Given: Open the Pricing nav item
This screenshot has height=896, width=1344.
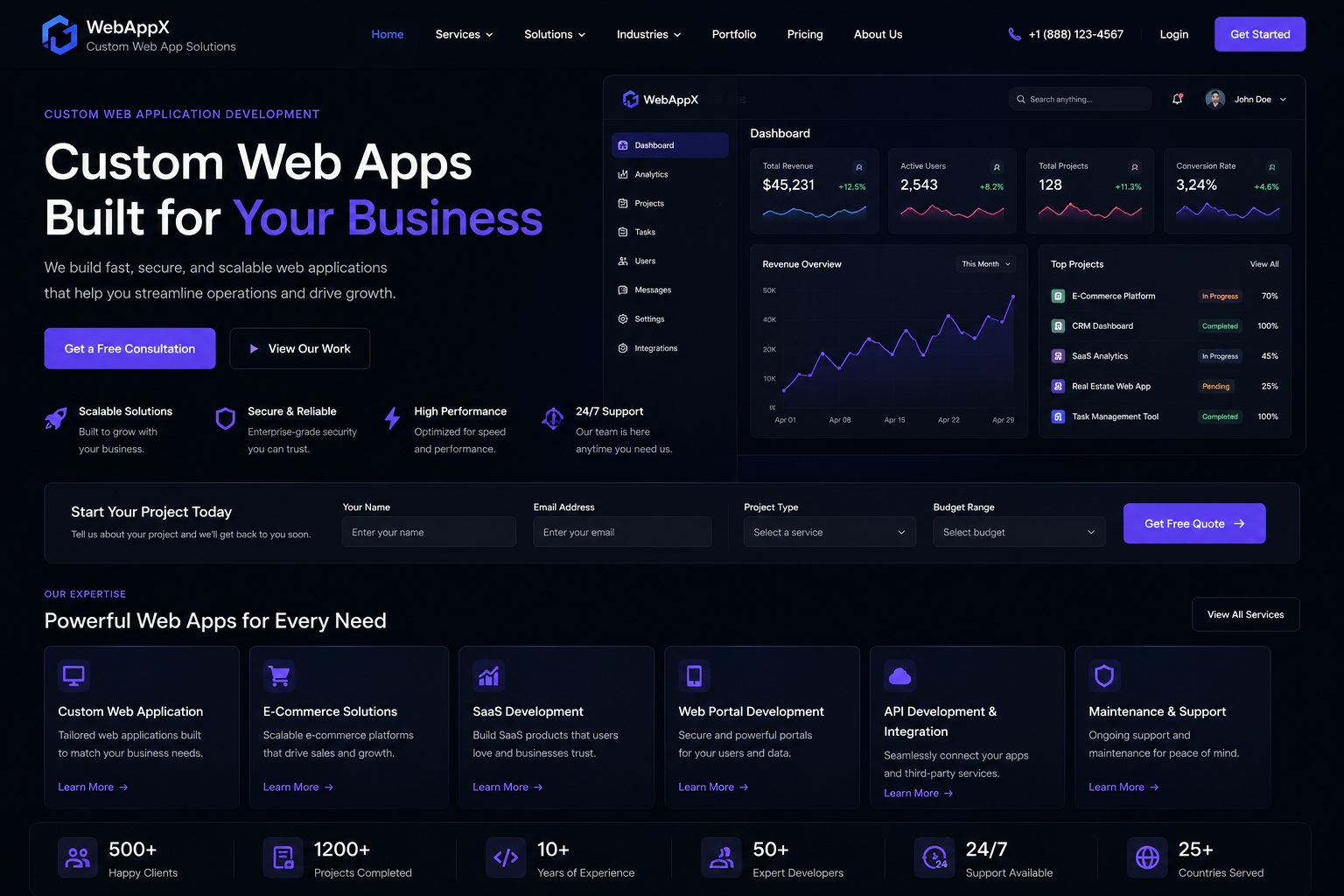Looking at the screenshot, I should (x=805, y=34).
